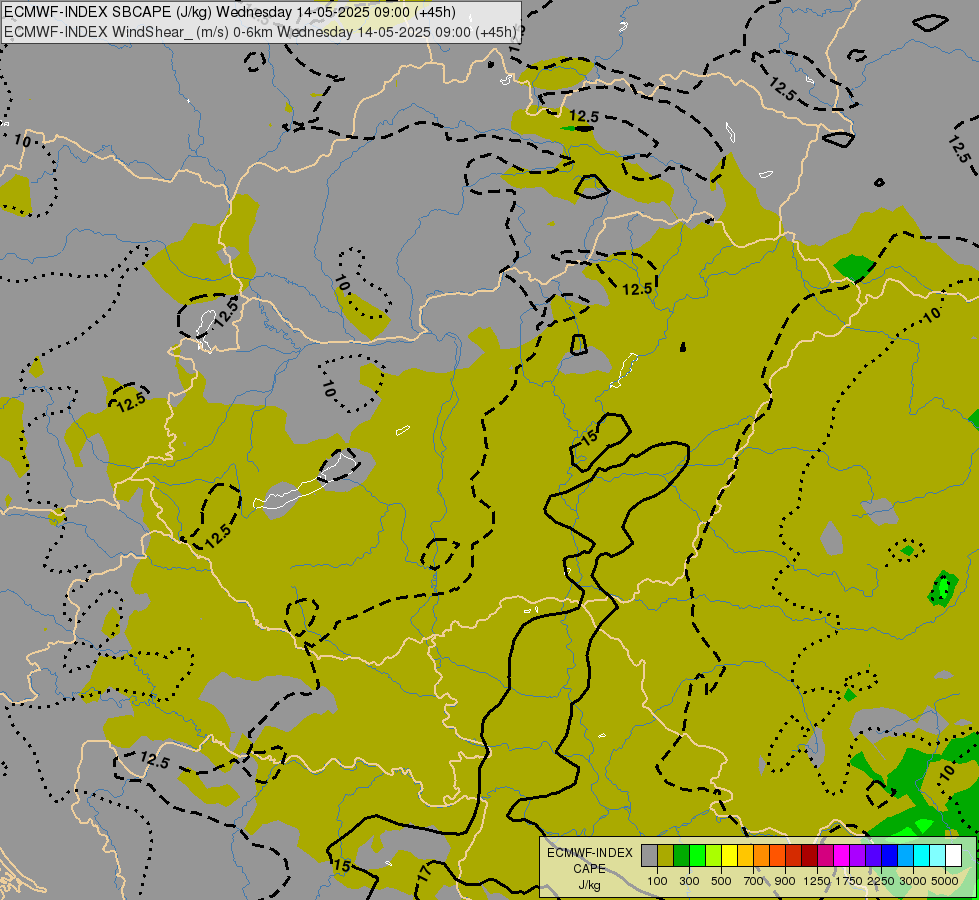Image resolution: width=979 pixels, height=900 pixels.
Task: Pick the white legend swatch after 5000
Action: (954, 856)
